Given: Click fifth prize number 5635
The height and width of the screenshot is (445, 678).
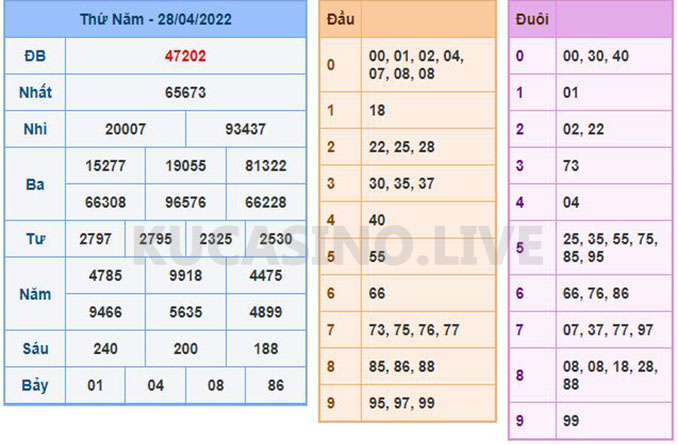Looking at the screenshot, I should [185, 312].
